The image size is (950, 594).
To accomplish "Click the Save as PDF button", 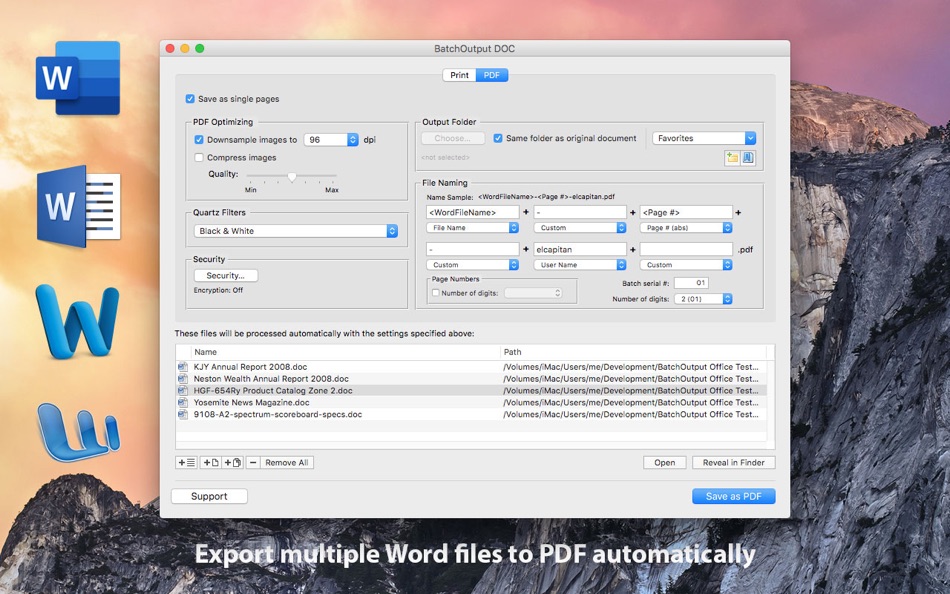I will (733, 497).
